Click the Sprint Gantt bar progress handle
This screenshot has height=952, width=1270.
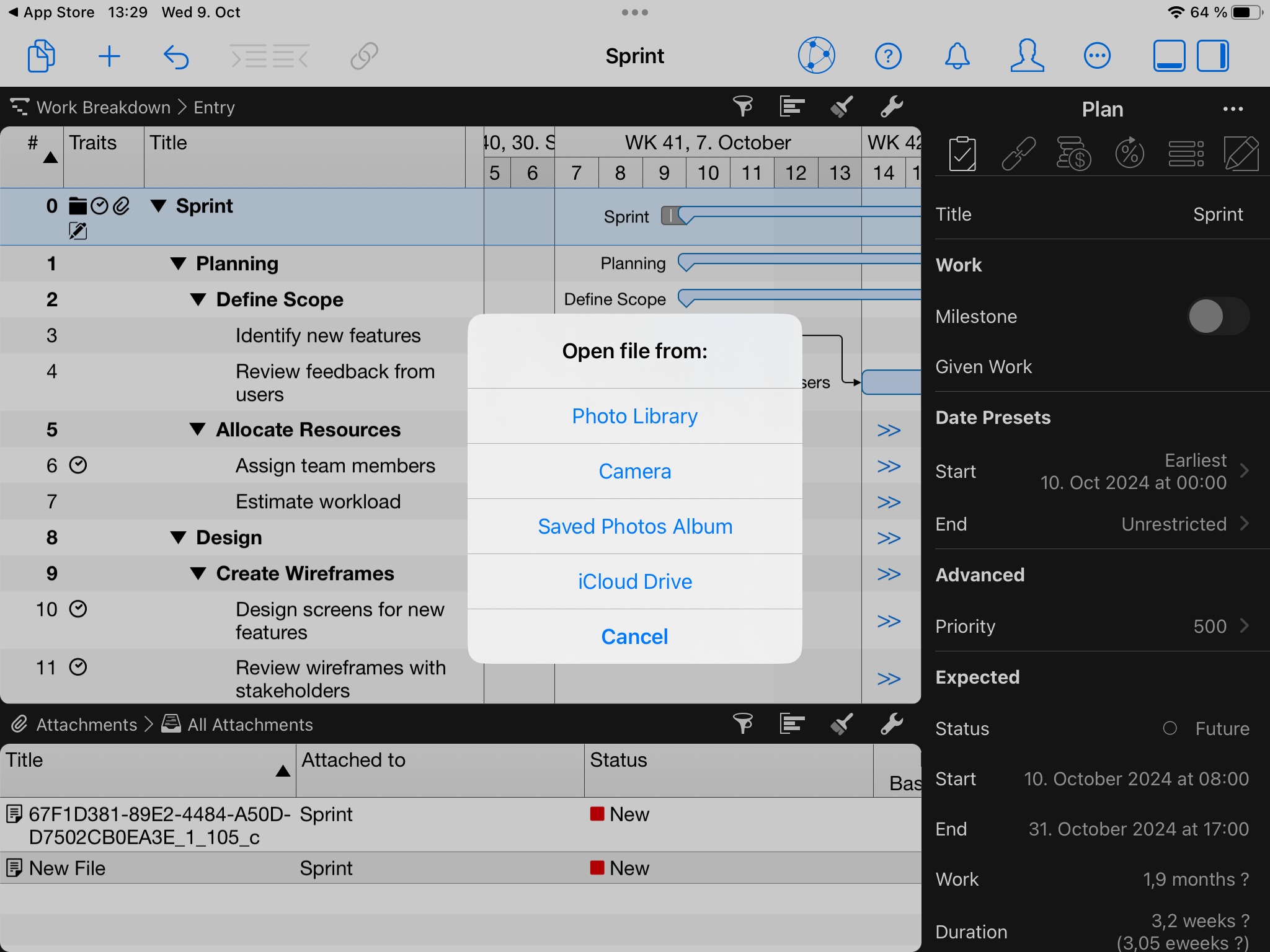coord(671,216)
